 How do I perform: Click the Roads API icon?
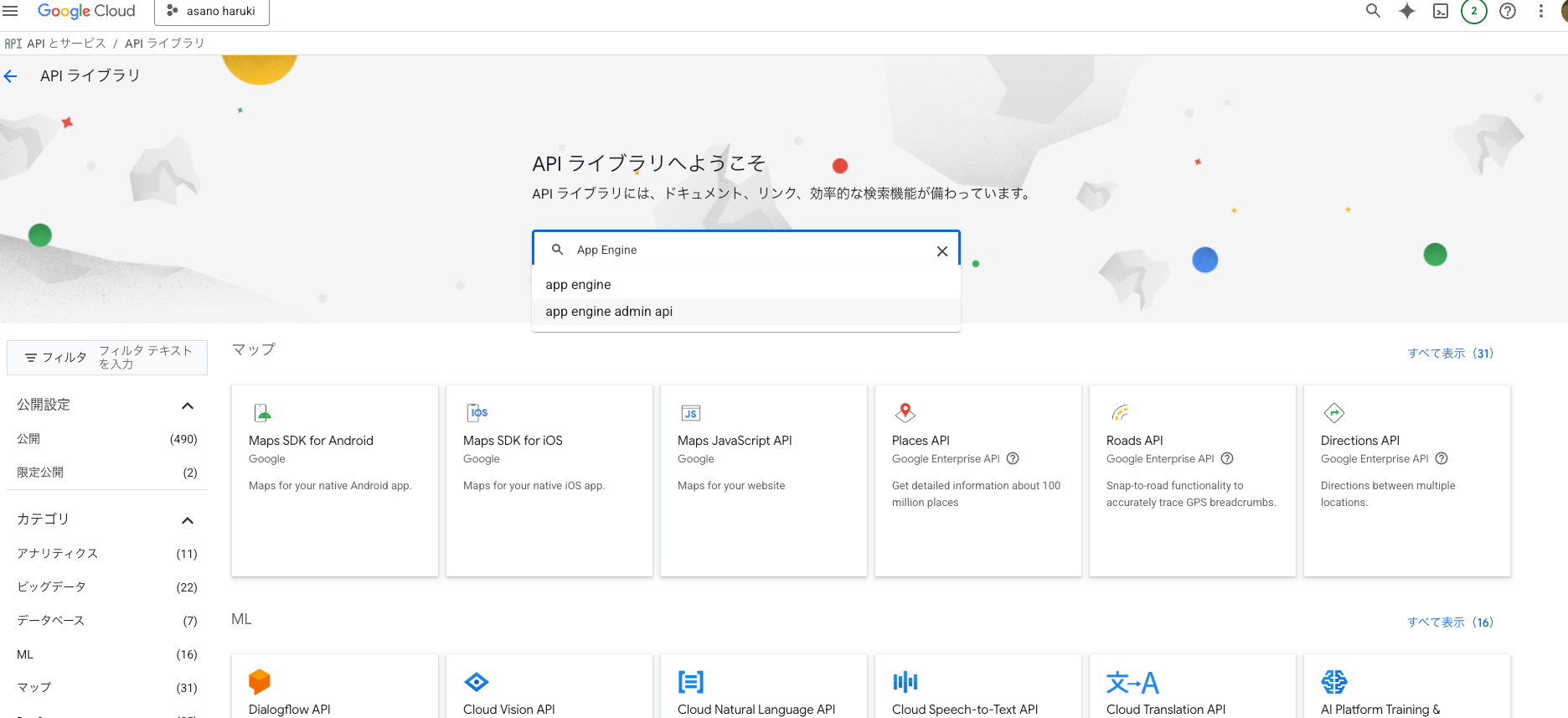click(1120, 413)
